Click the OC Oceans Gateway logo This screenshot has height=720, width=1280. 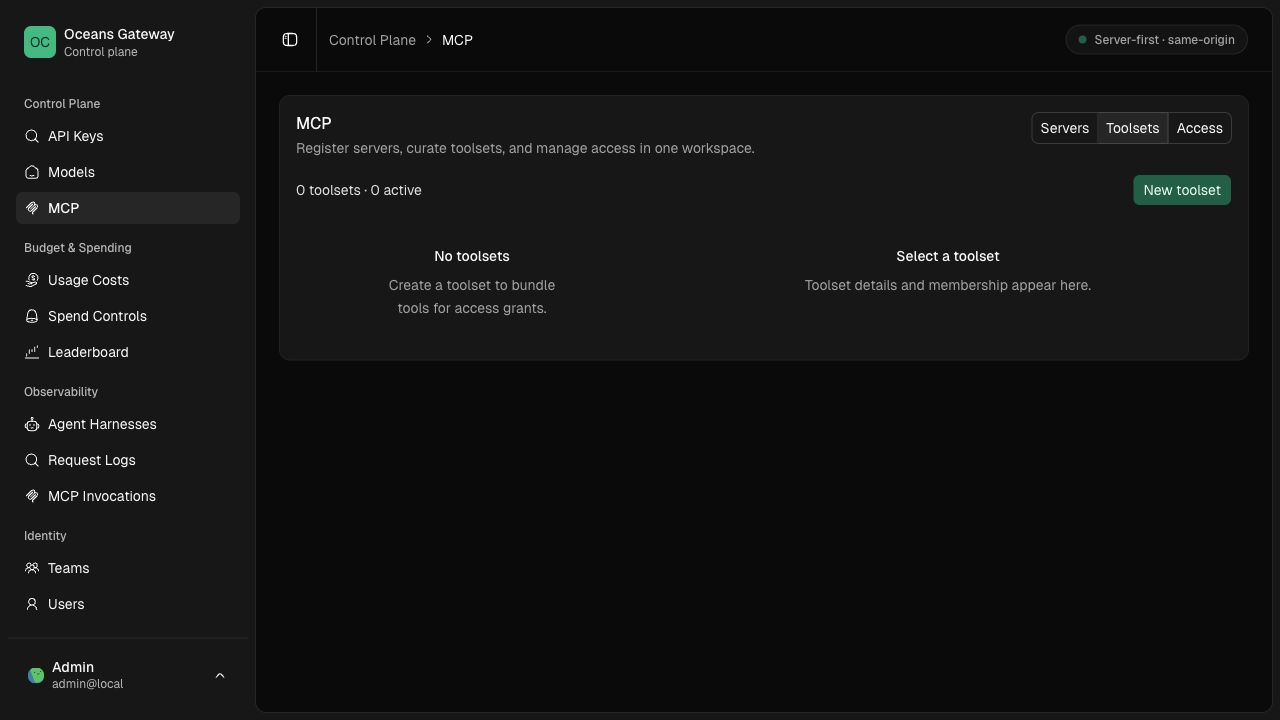click(x=40, y=42)
